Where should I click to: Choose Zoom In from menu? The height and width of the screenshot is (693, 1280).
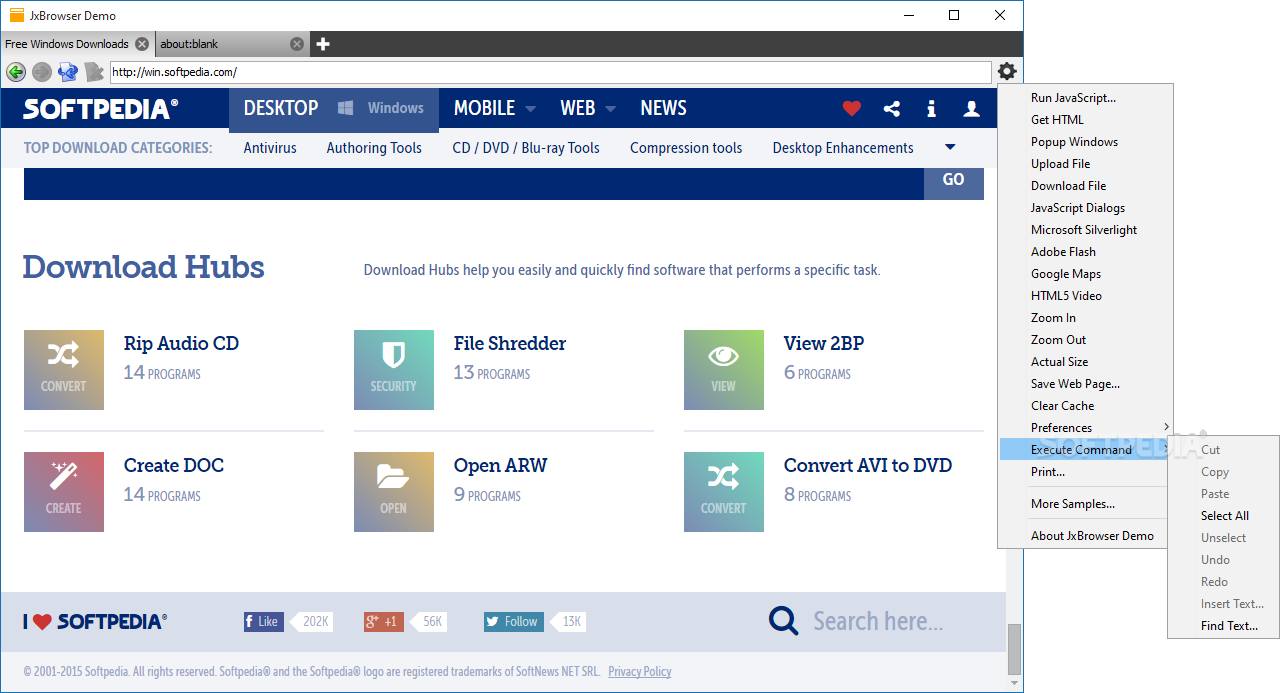pyautogui.click(x=1053, y=318)
